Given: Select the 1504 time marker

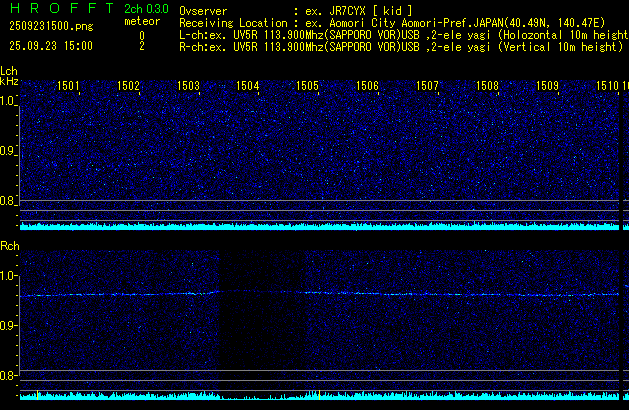Looking at the screenshot, I should pyautogui.click(x=248, y=87).
